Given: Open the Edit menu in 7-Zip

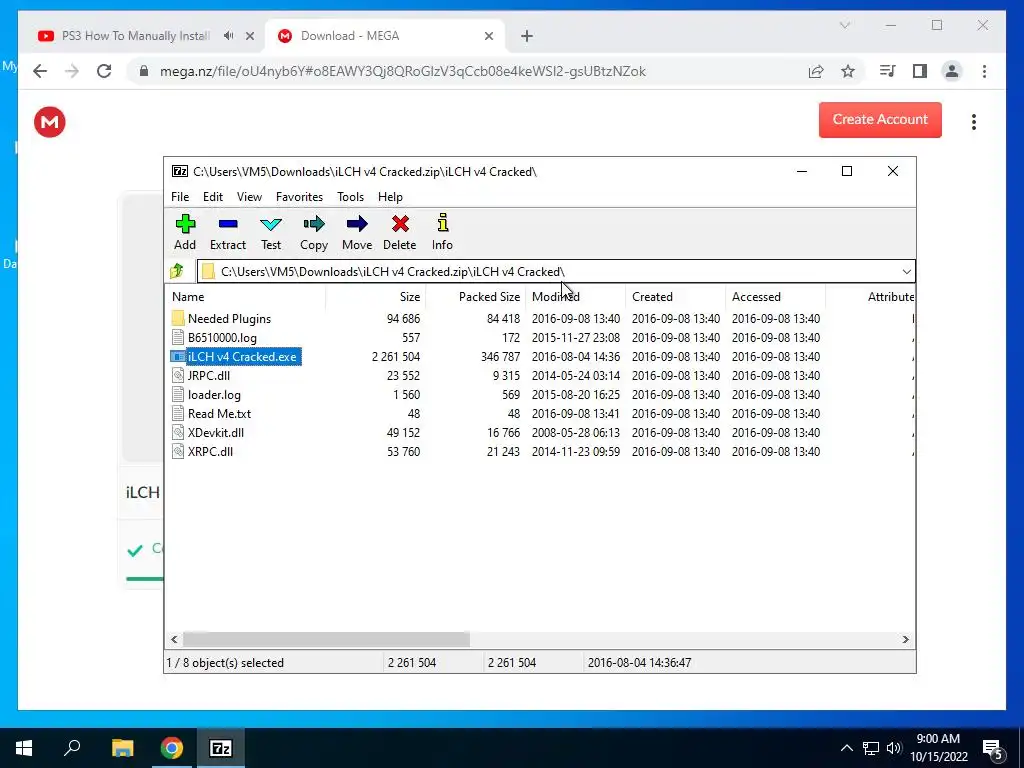Looking at the screenshot, I should tap(213, 197).
